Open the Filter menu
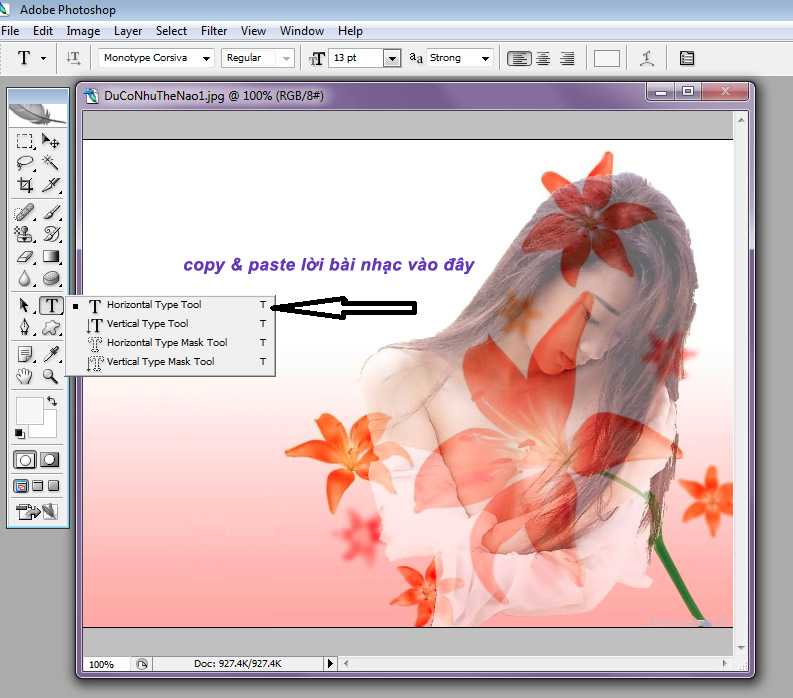Screen dimensions: 793x698 tap(214, 31)
